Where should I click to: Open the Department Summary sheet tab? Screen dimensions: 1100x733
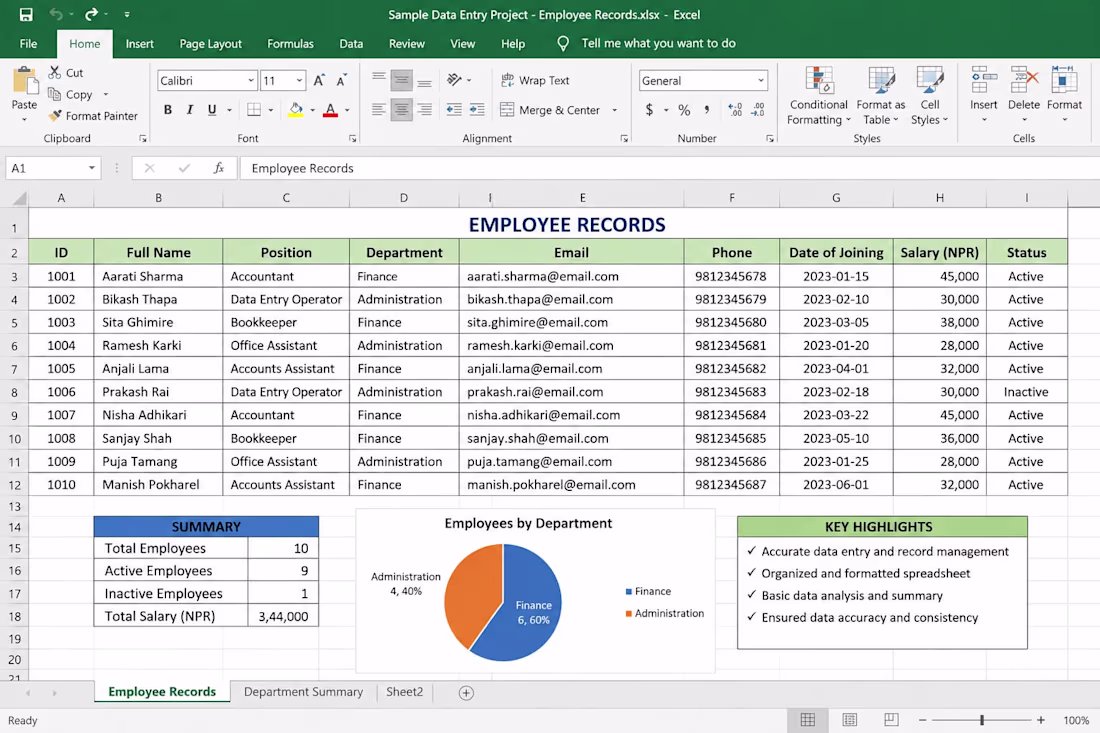tap(303, 692)
